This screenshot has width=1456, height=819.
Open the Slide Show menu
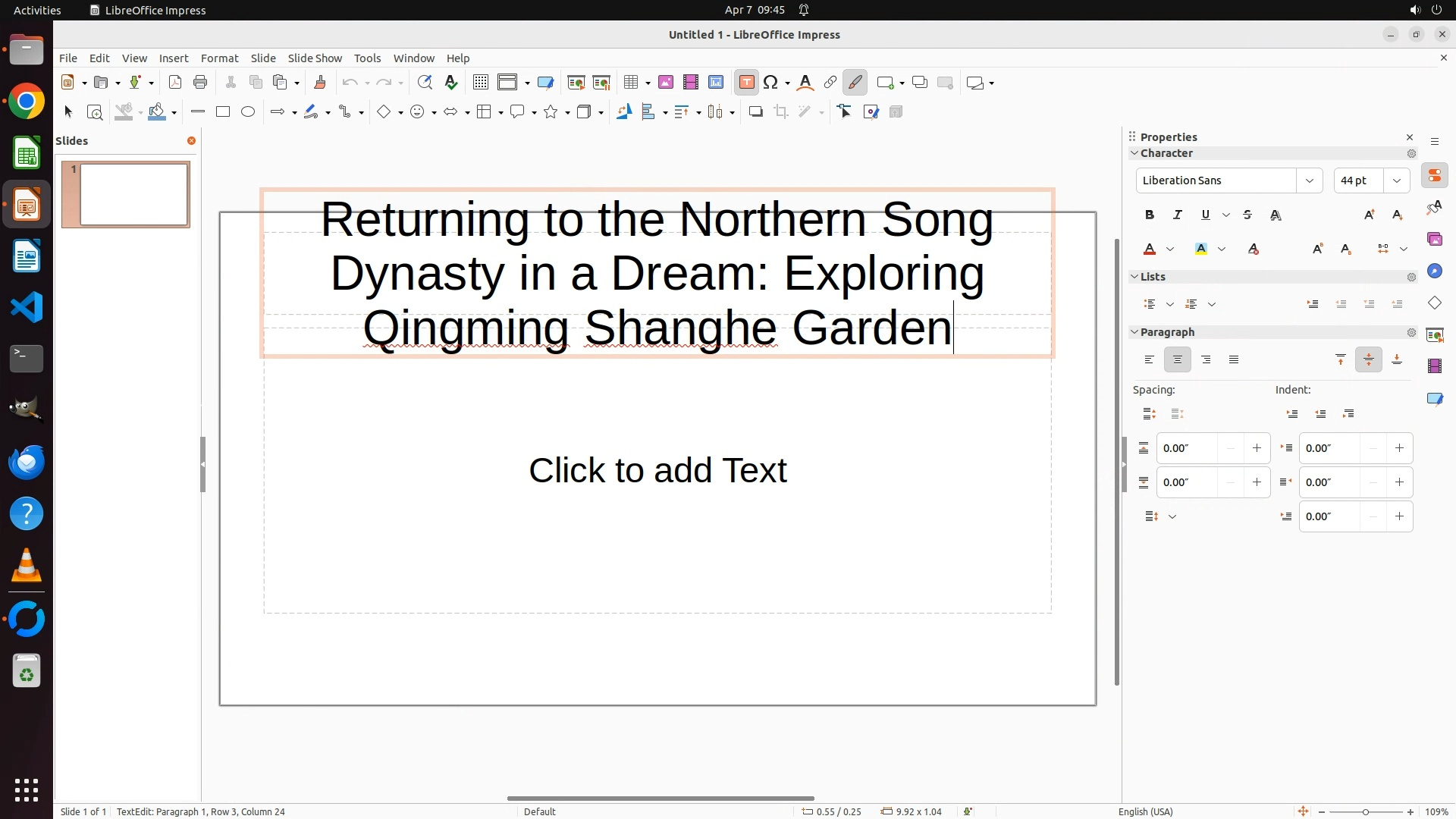click(315, 58)
